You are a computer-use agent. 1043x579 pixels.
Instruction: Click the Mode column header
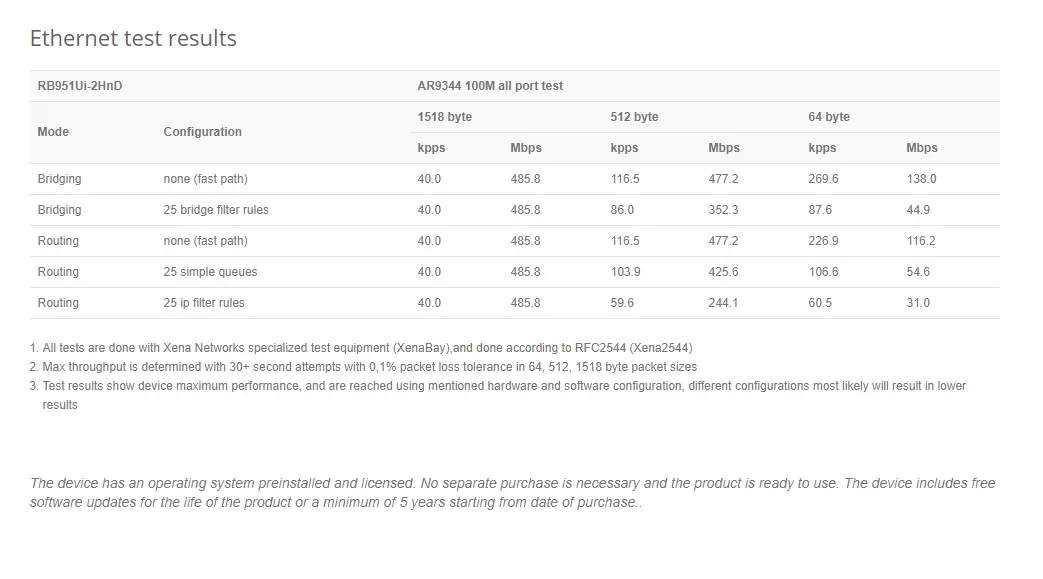tap(53, 132)
